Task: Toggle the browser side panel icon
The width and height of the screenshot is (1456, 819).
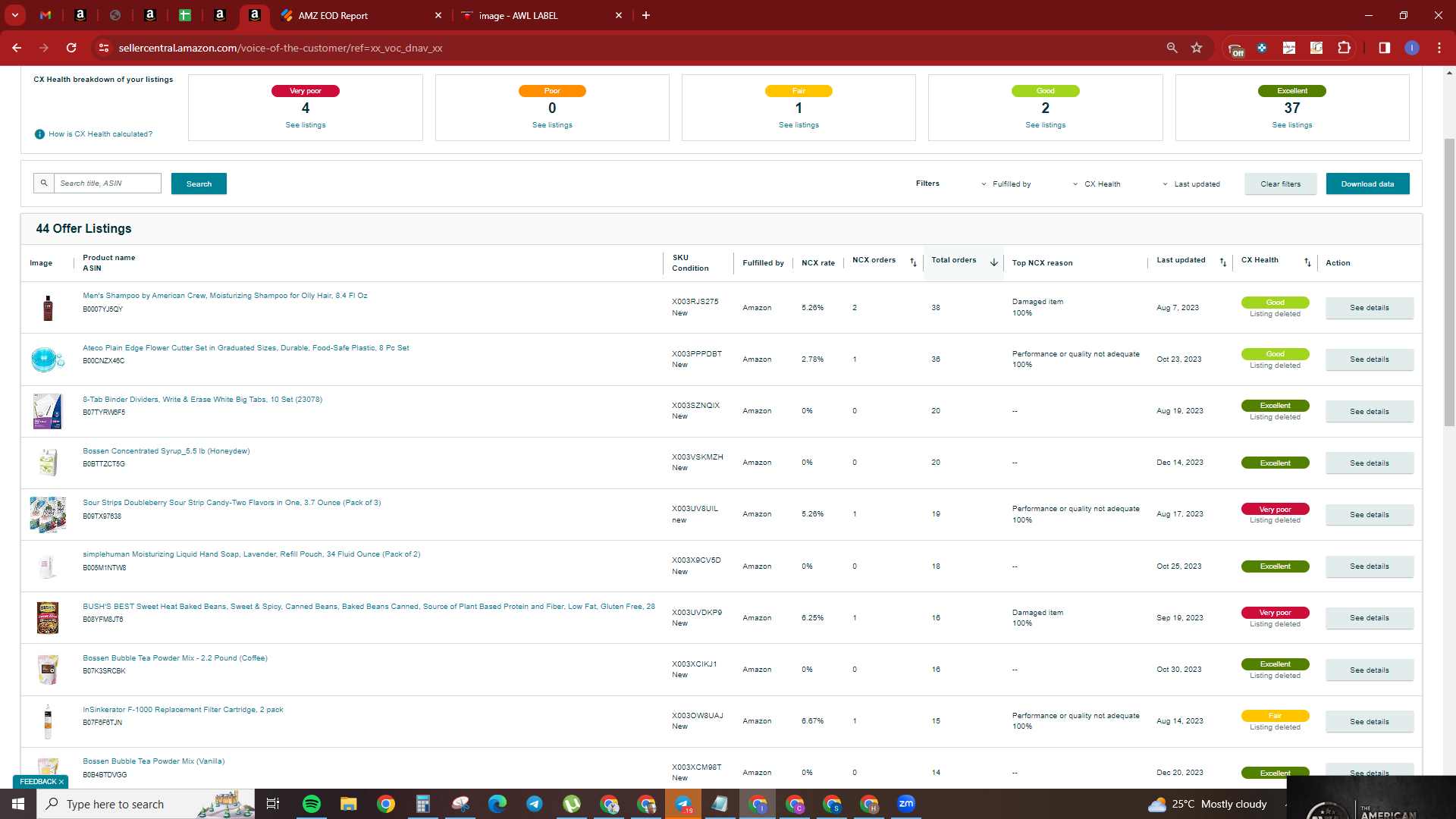Action: click(x=1384, y=48)
